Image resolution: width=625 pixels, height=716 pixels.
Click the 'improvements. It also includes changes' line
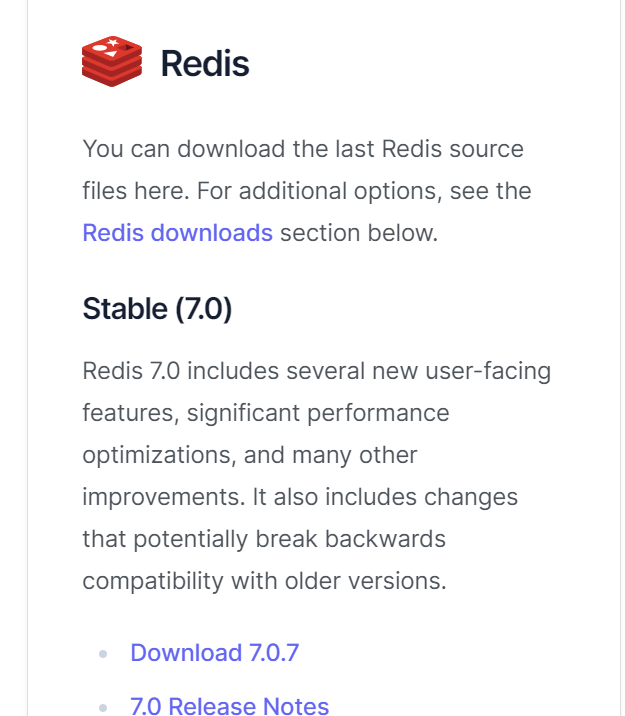click(300, 497)
